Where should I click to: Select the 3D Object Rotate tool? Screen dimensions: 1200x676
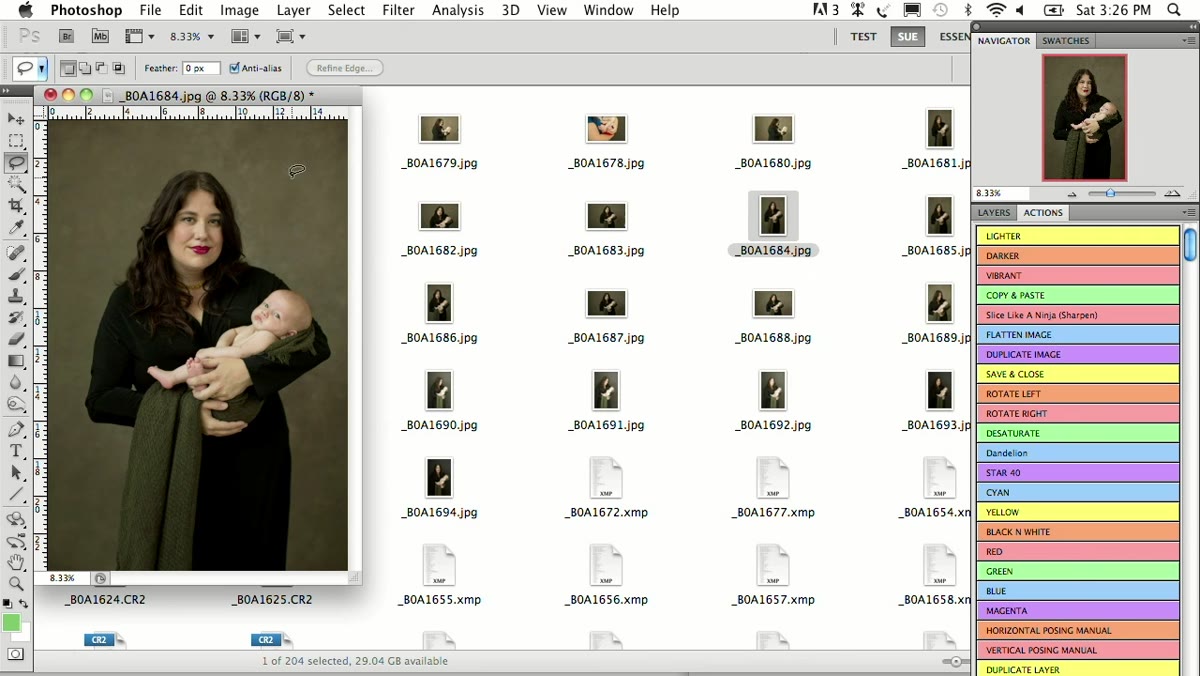[16, 520]
